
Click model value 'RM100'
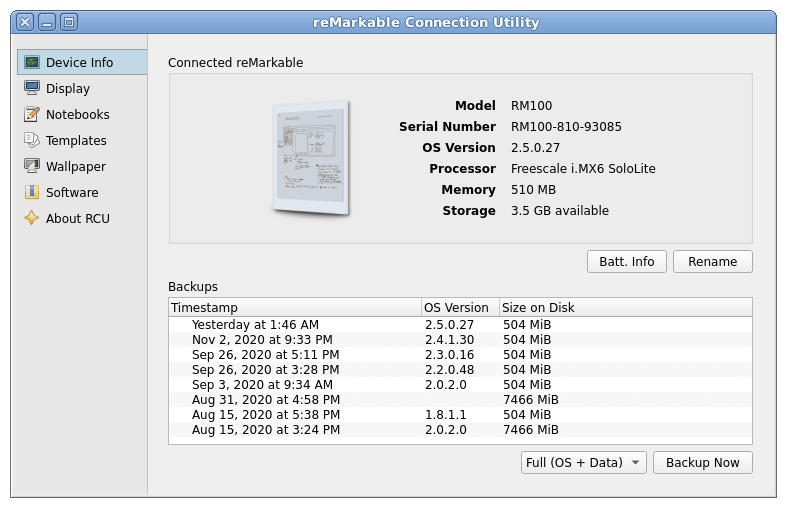point(532,105)
